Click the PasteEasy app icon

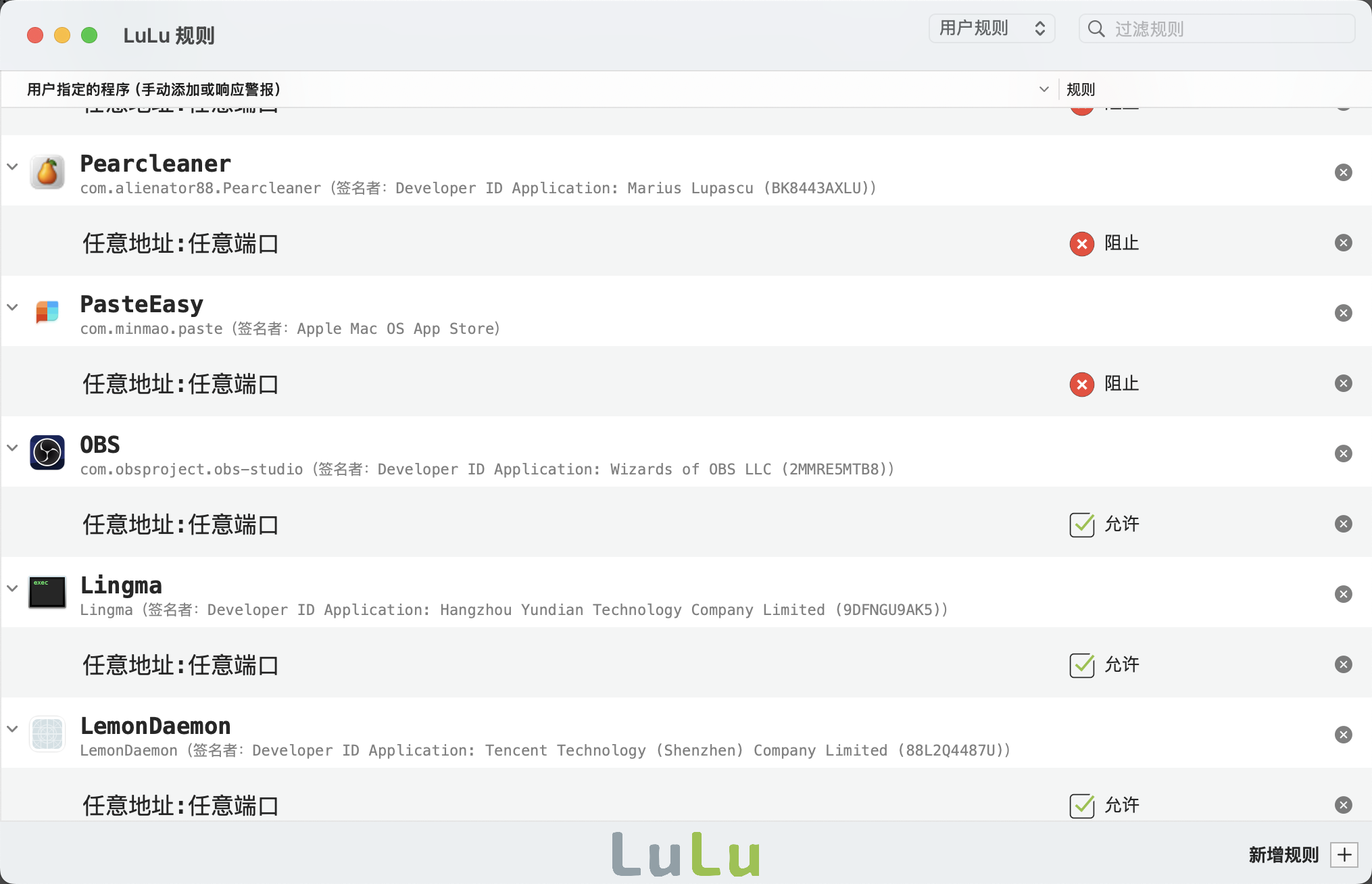47,312
